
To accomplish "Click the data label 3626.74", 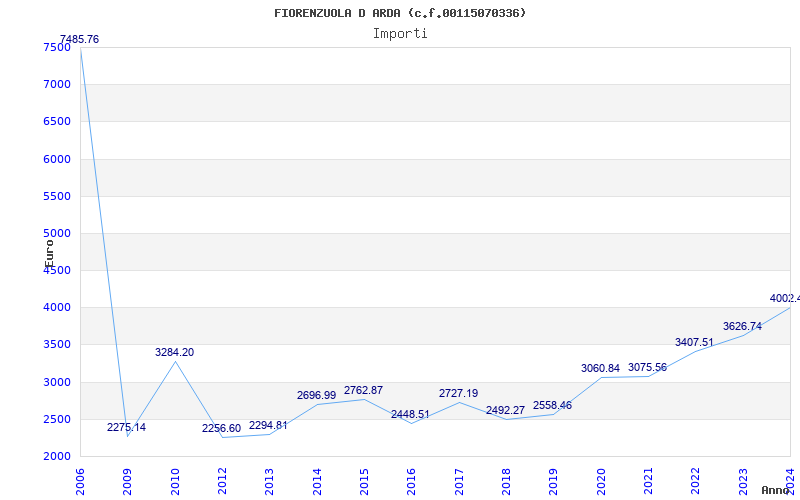I will tap(742, 327).
